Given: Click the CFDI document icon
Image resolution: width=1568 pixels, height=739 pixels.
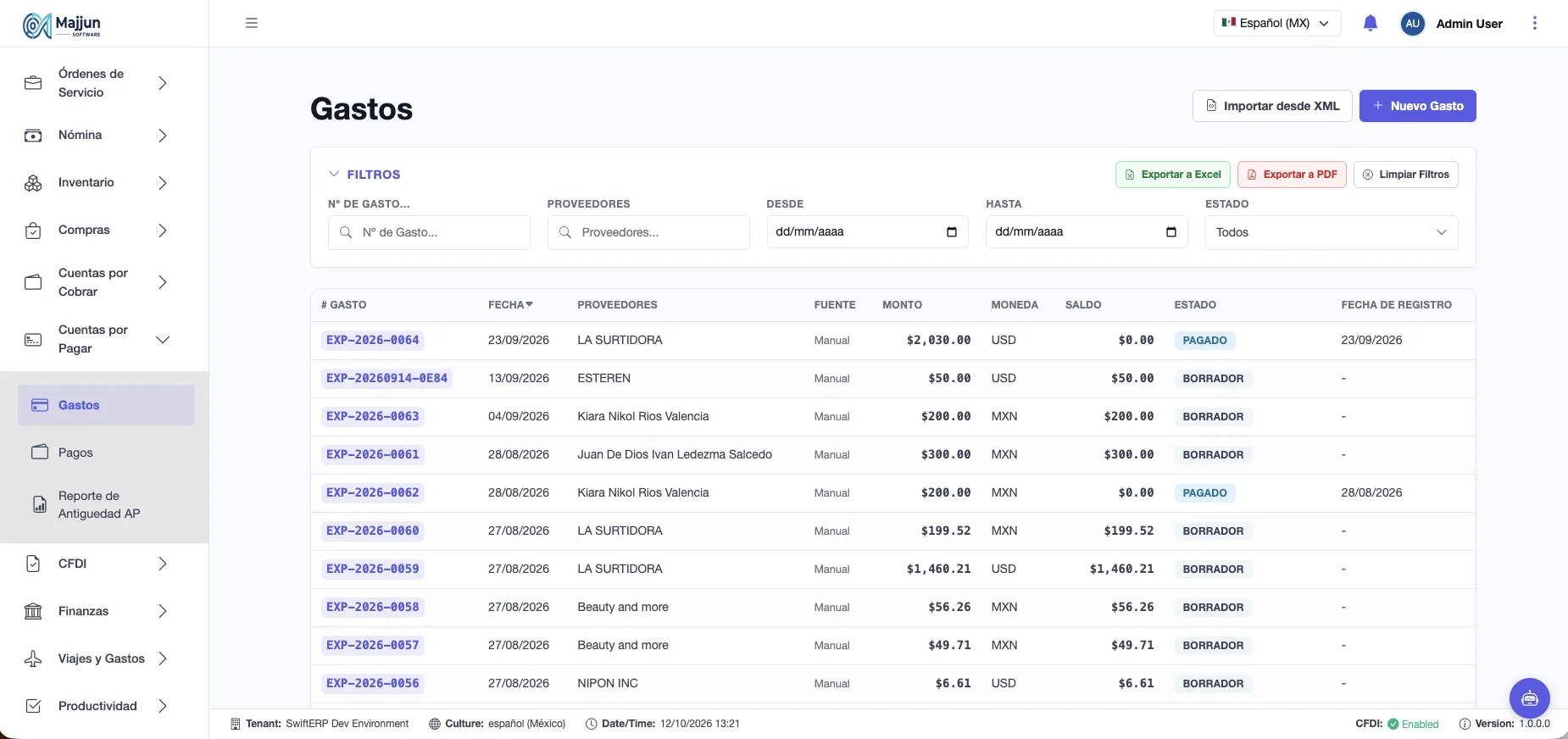Looking at the screenshot, I should pyautogui.click(x=33, y=564).
